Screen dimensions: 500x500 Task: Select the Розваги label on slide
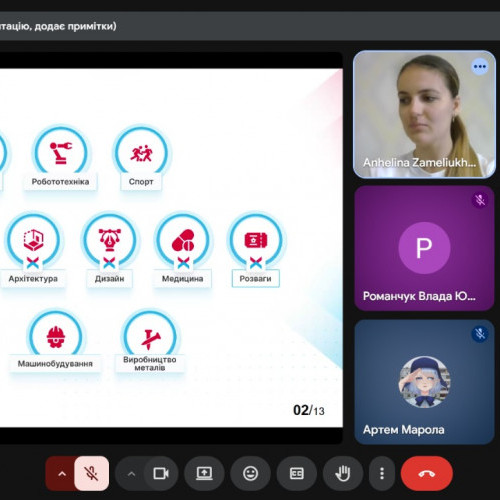tap(255, 279)
